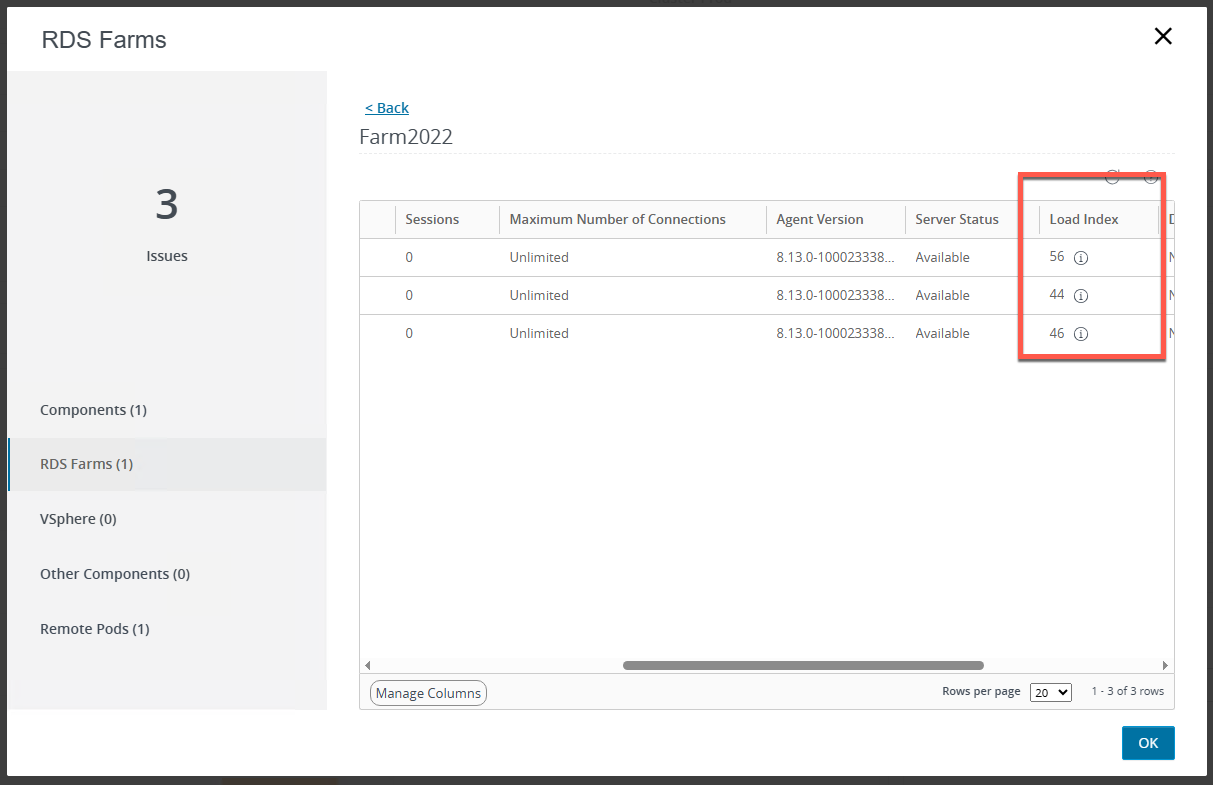The height and width of the screenshot is (785, 1213).
Task: Sort by the Sessions column header
Action: [x=432, y=219]
